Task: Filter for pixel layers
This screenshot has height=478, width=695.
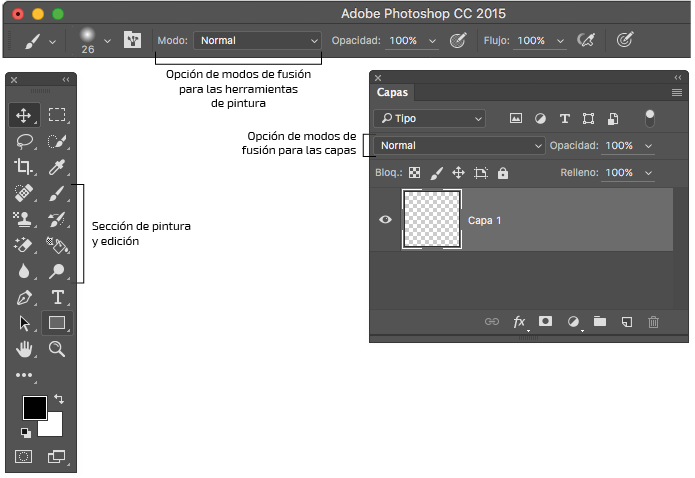Action: coord(515,118)
